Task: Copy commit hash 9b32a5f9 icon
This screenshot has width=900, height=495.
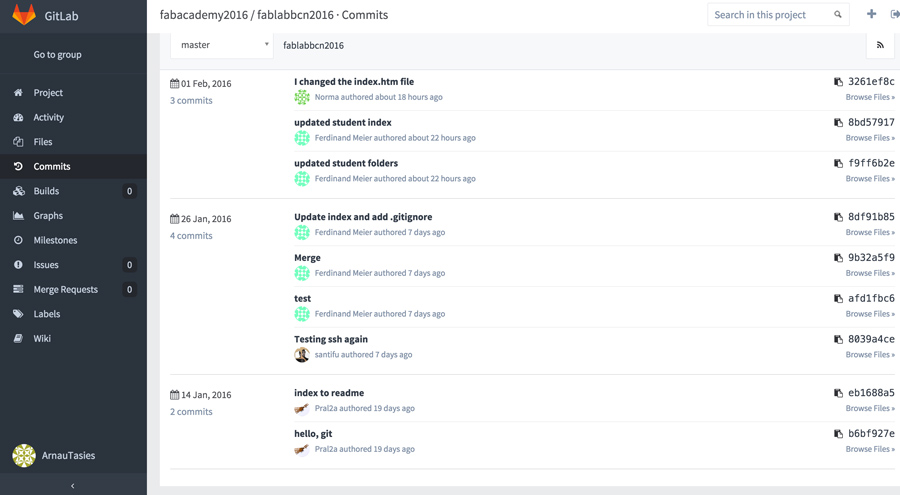Action: (838, 258)
